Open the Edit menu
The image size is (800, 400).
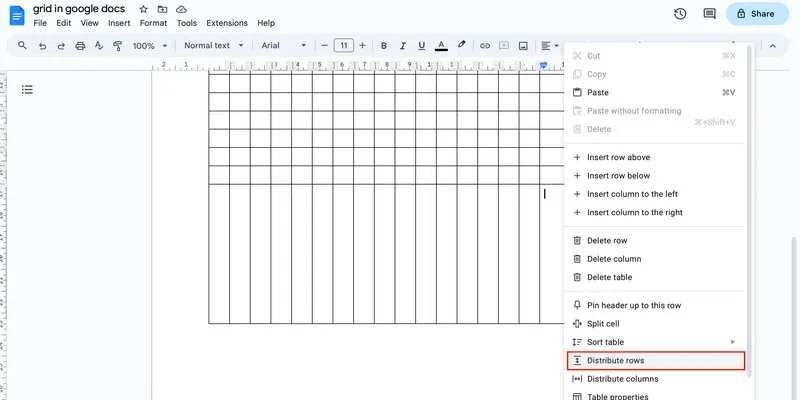coord(64,23)
